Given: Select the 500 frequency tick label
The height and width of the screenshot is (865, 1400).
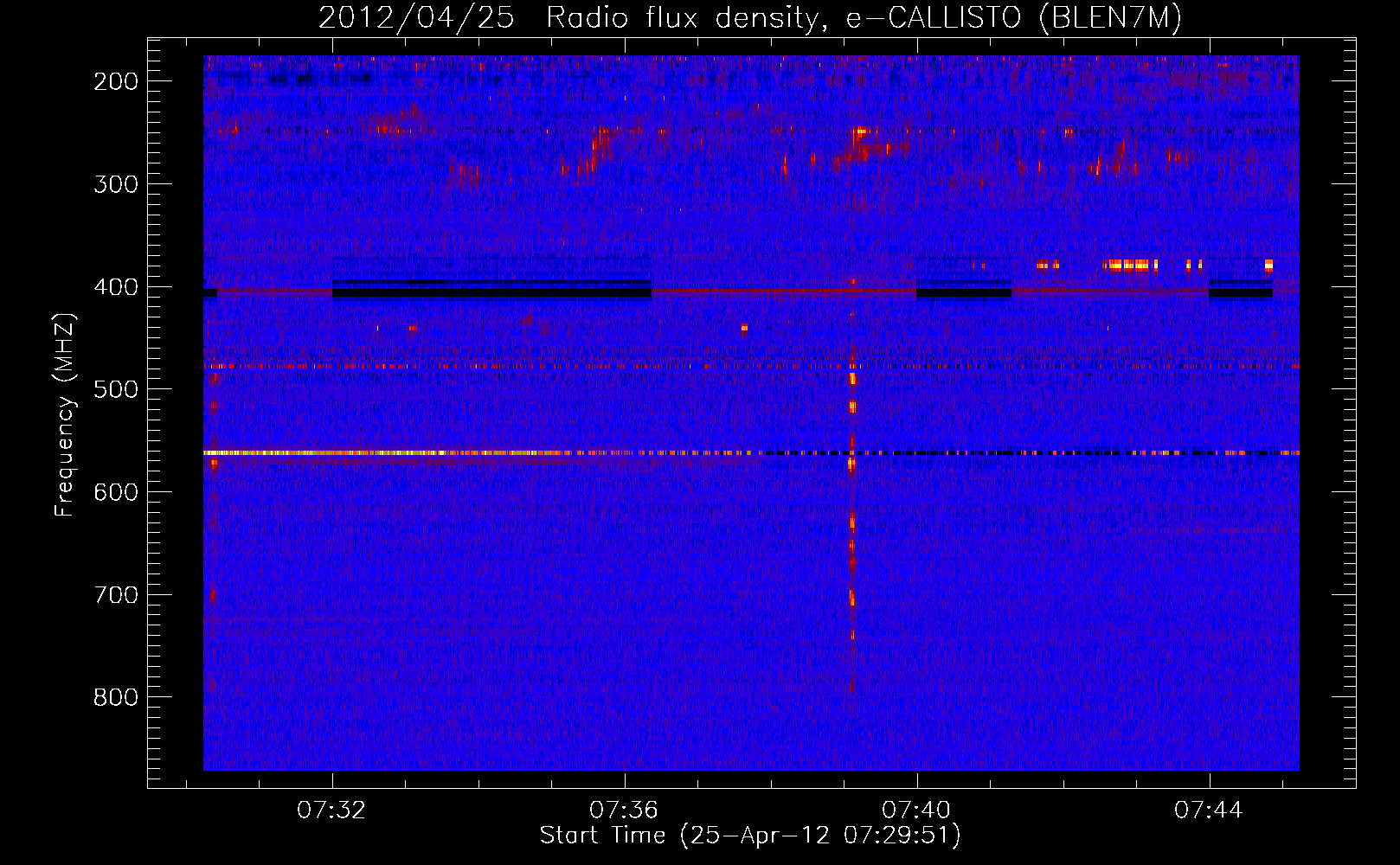Looking at the screenshot, I should pos(116,389).
